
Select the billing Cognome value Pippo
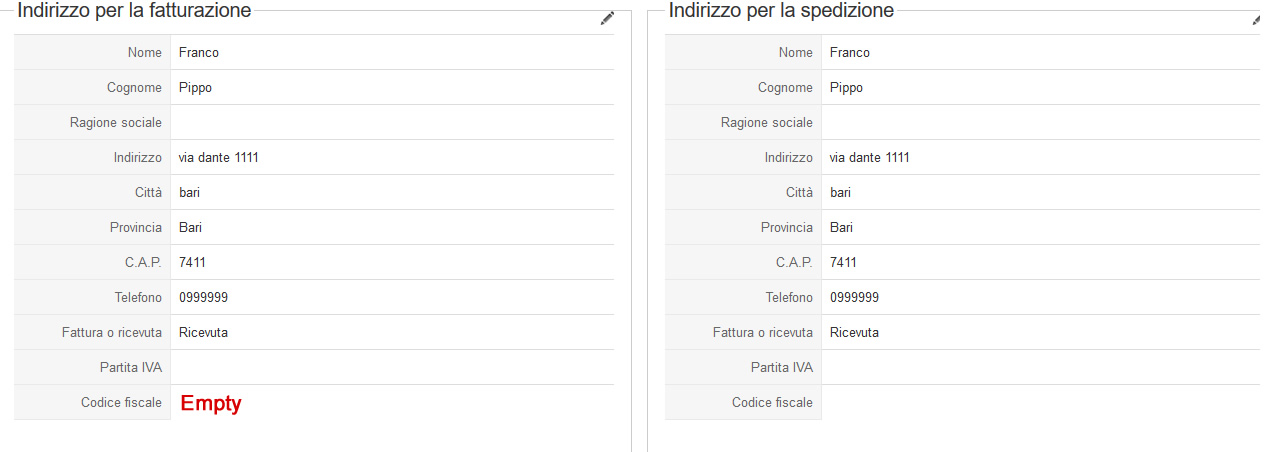tap(195, 88)
